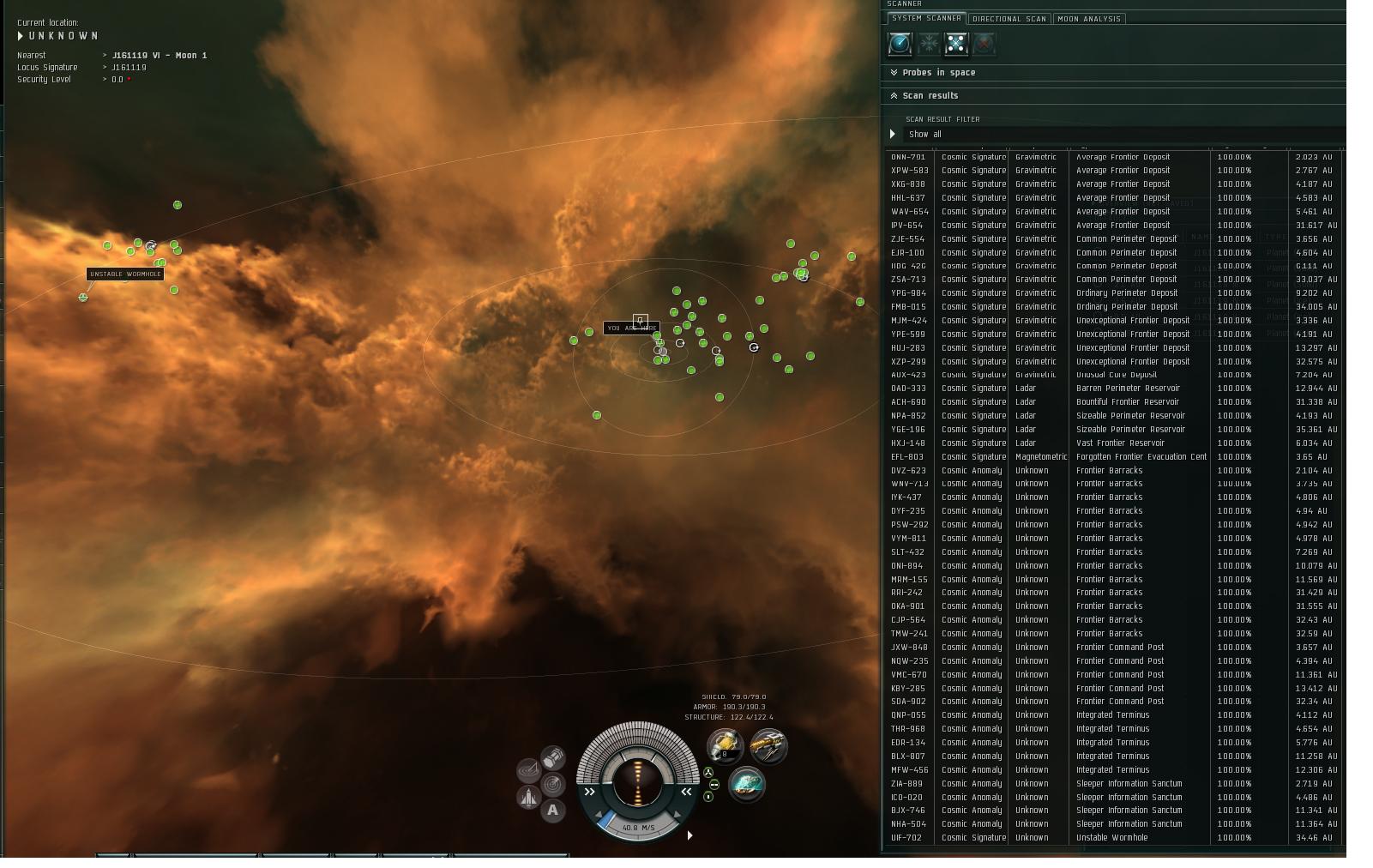Open scan result filter arrow menu
This screenshot has height=868, width=1373.
[893, 134]
